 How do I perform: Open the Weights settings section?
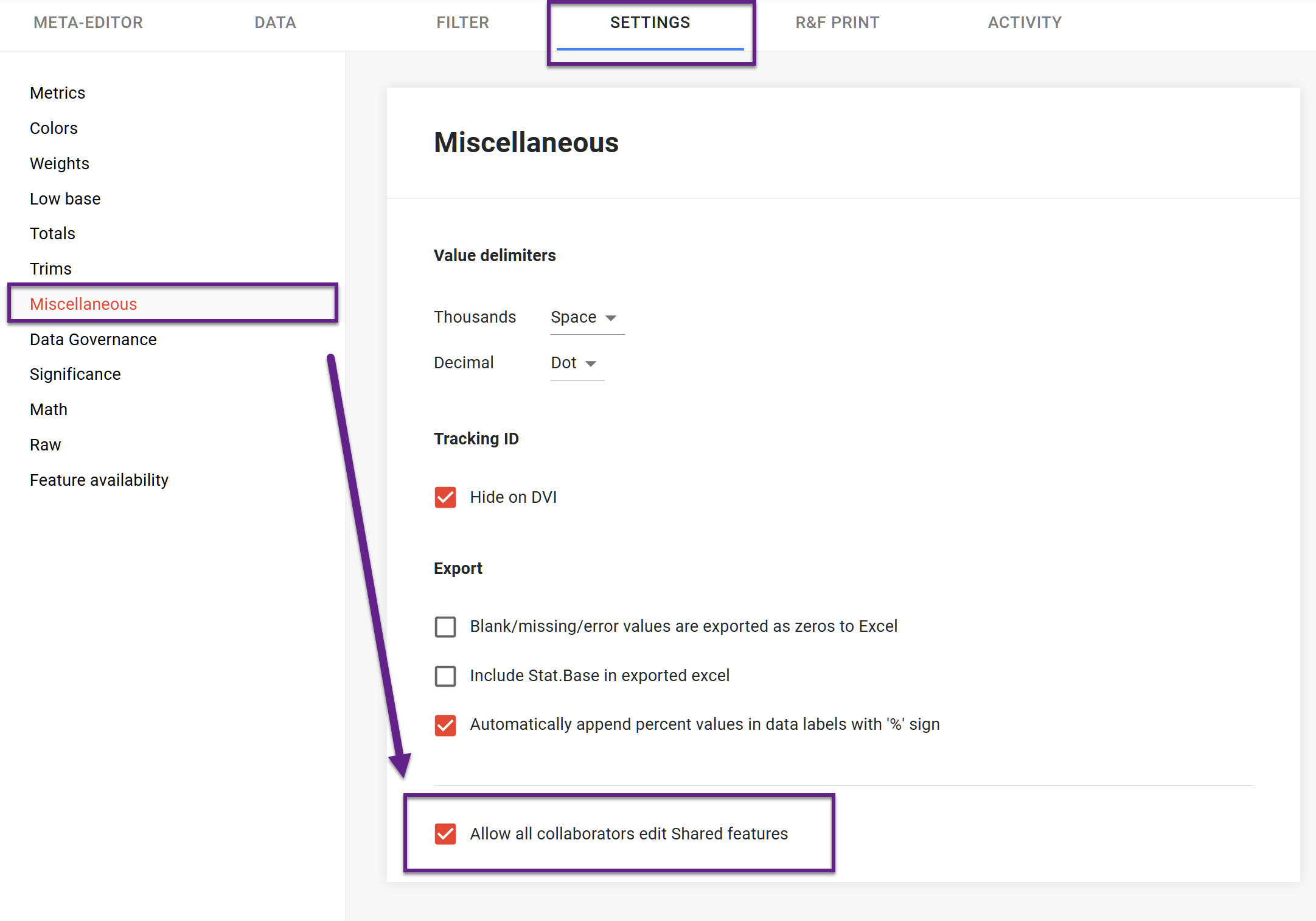60,164
